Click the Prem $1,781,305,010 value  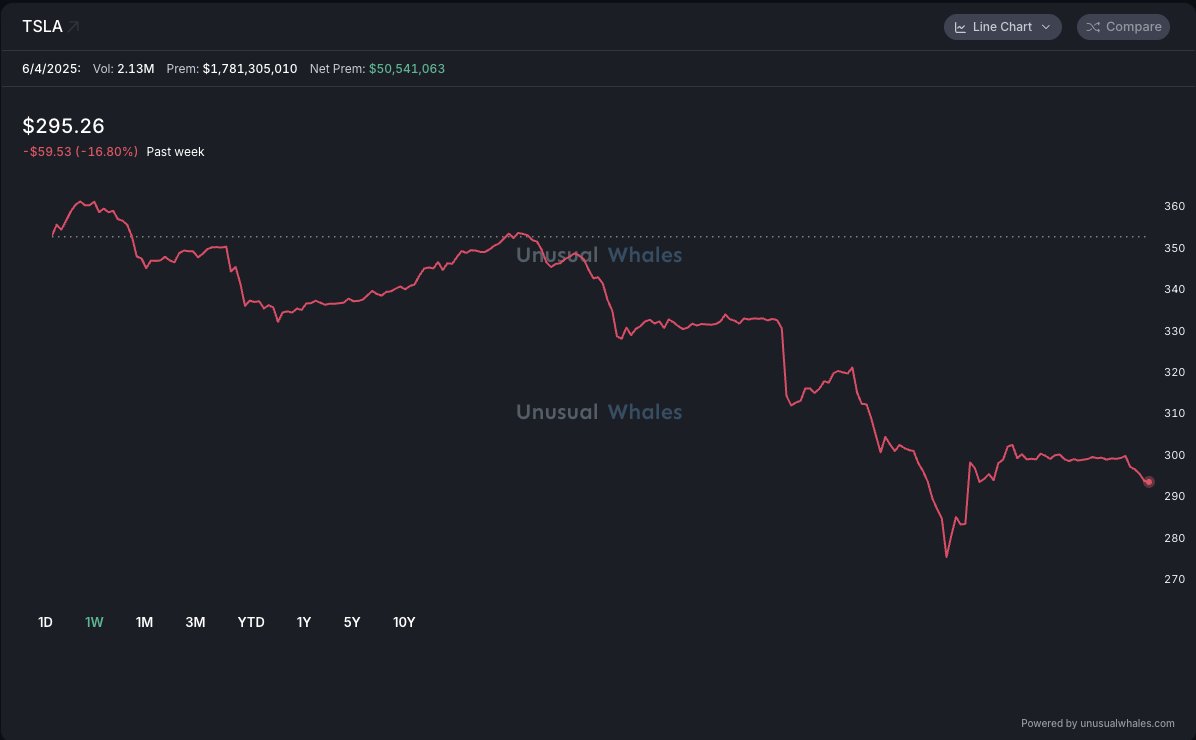click(249, 69)
